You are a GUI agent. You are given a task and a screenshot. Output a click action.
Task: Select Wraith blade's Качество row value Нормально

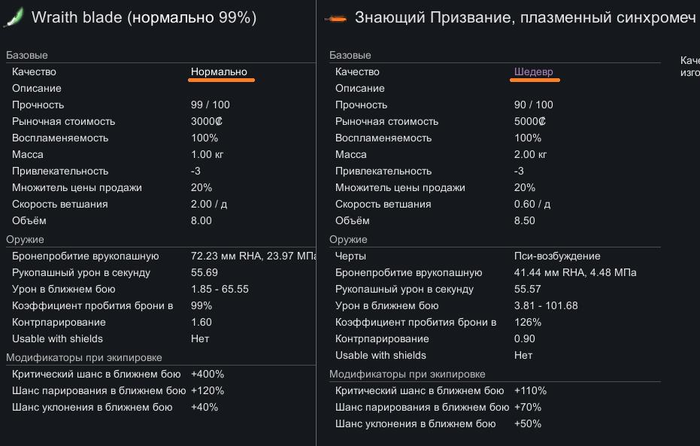(x=220, y=72)
